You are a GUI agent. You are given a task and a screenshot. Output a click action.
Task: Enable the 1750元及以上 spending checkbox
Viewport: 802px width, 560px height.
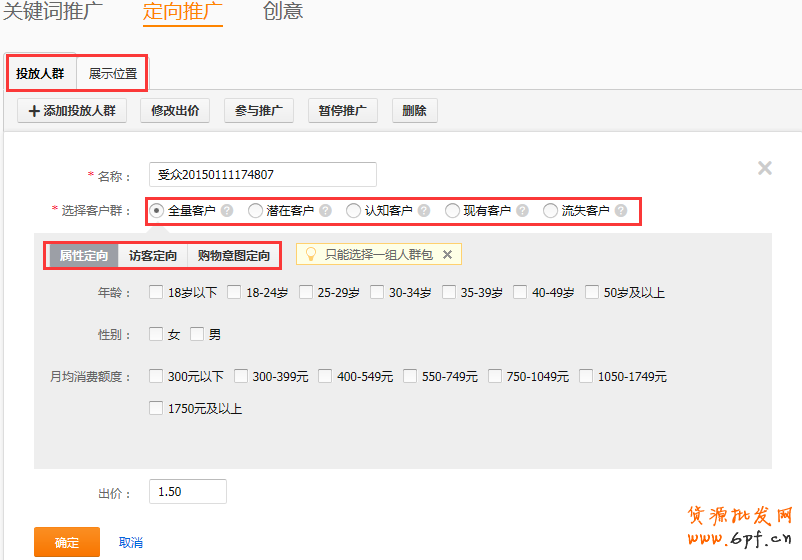[156, 408]
